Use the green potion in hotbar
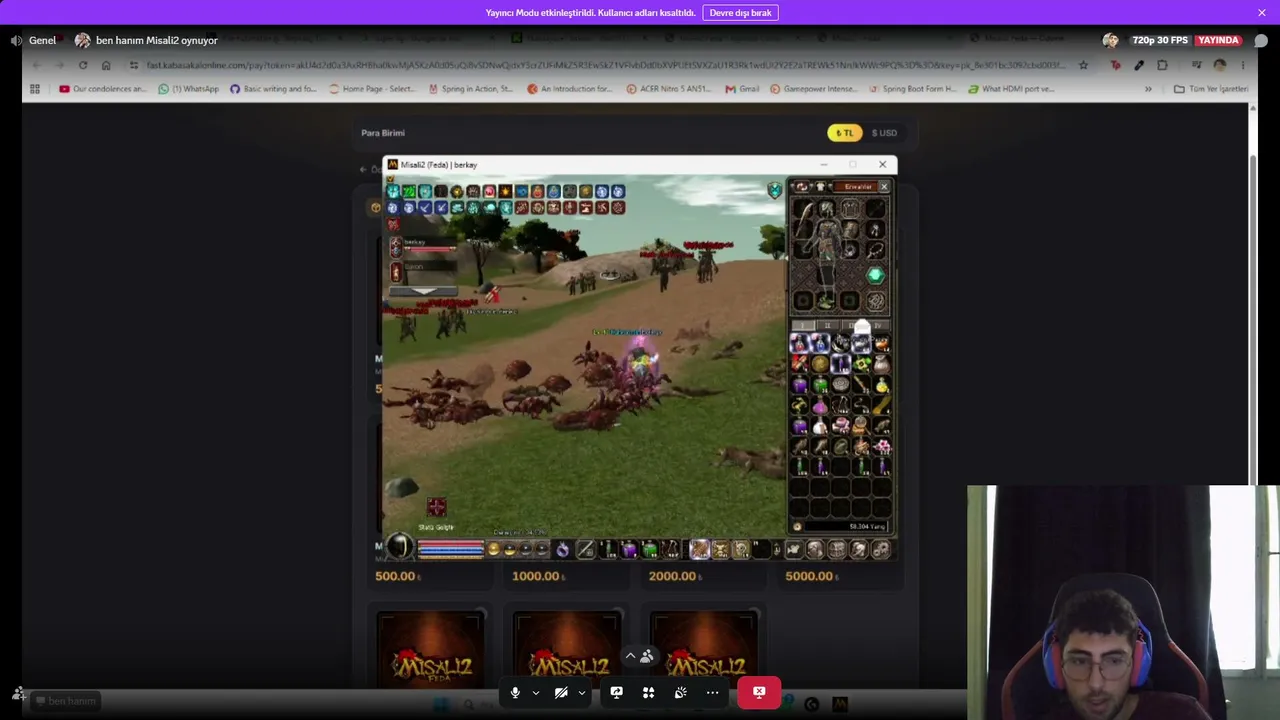 pos(650,549)
